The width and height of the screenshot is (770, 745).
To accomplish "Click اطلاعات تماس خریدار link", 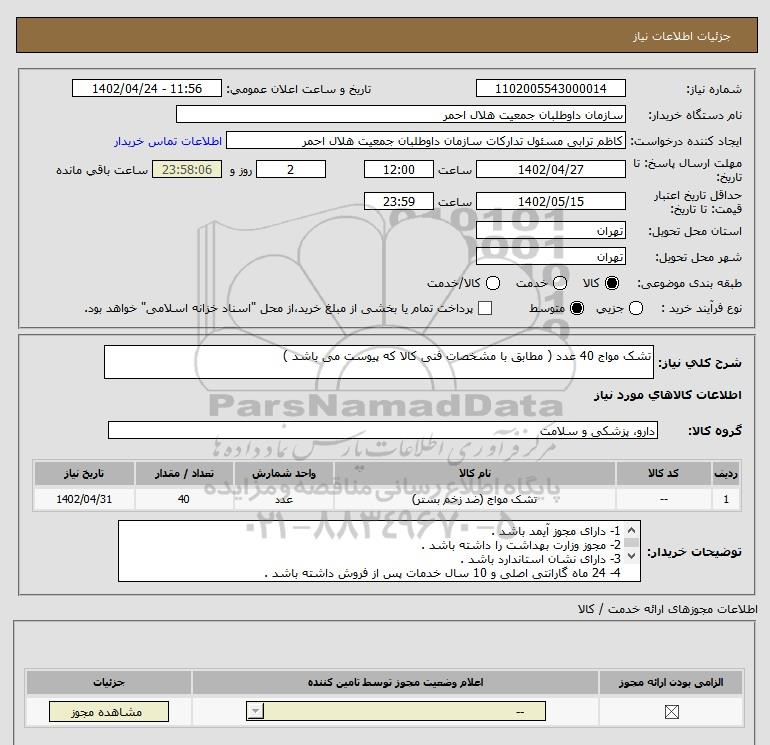I will 168,141.
